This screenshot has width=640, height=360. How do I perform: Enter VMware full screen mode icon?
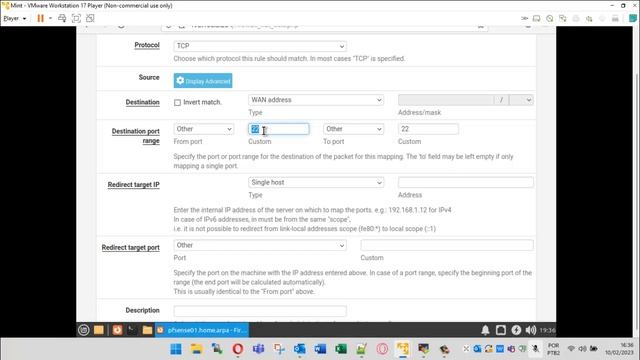[x=76, y=18]
